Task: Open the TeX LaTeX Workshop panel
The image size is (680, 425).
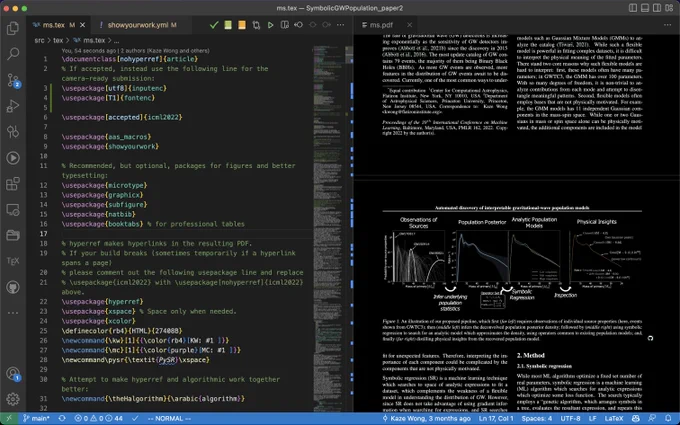Action: [x=13, y=261]
